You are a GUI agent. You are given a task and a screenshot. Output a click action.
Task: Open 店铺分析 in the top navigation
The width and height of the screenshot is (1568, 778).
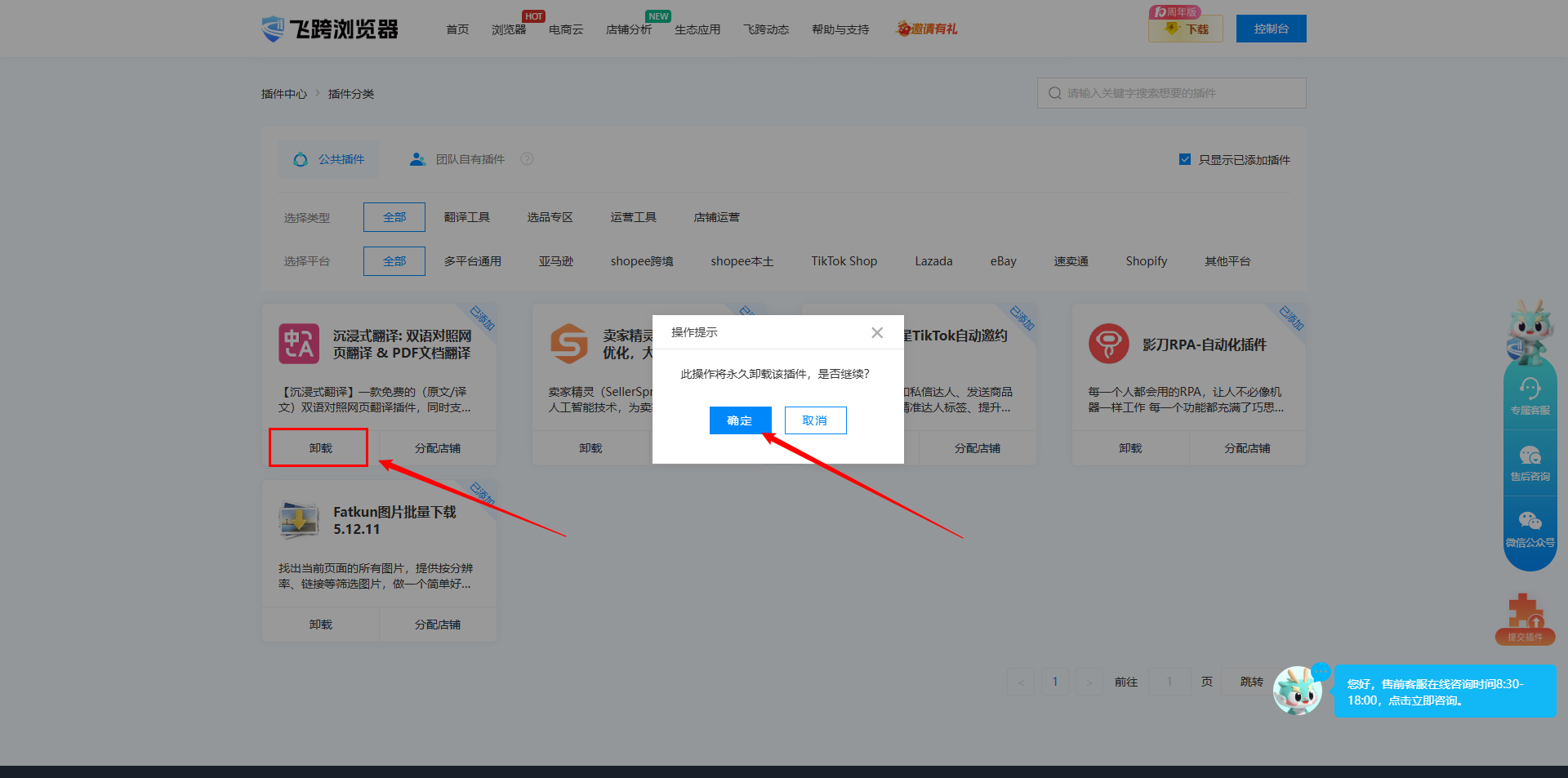pos(628,29)
